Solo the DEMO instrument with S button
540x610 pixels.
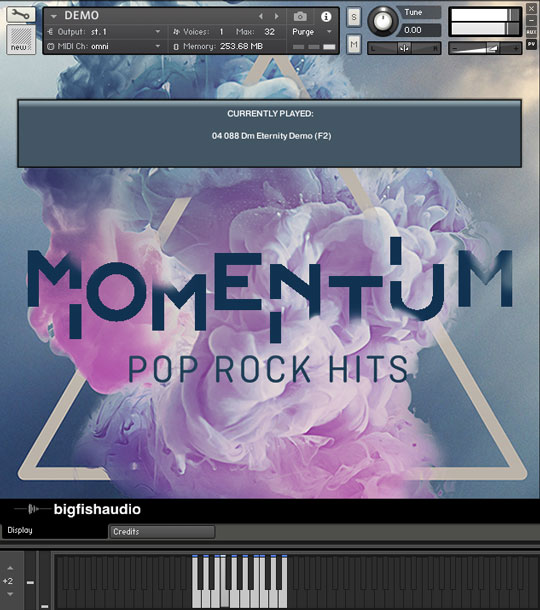tap(354, 17)
